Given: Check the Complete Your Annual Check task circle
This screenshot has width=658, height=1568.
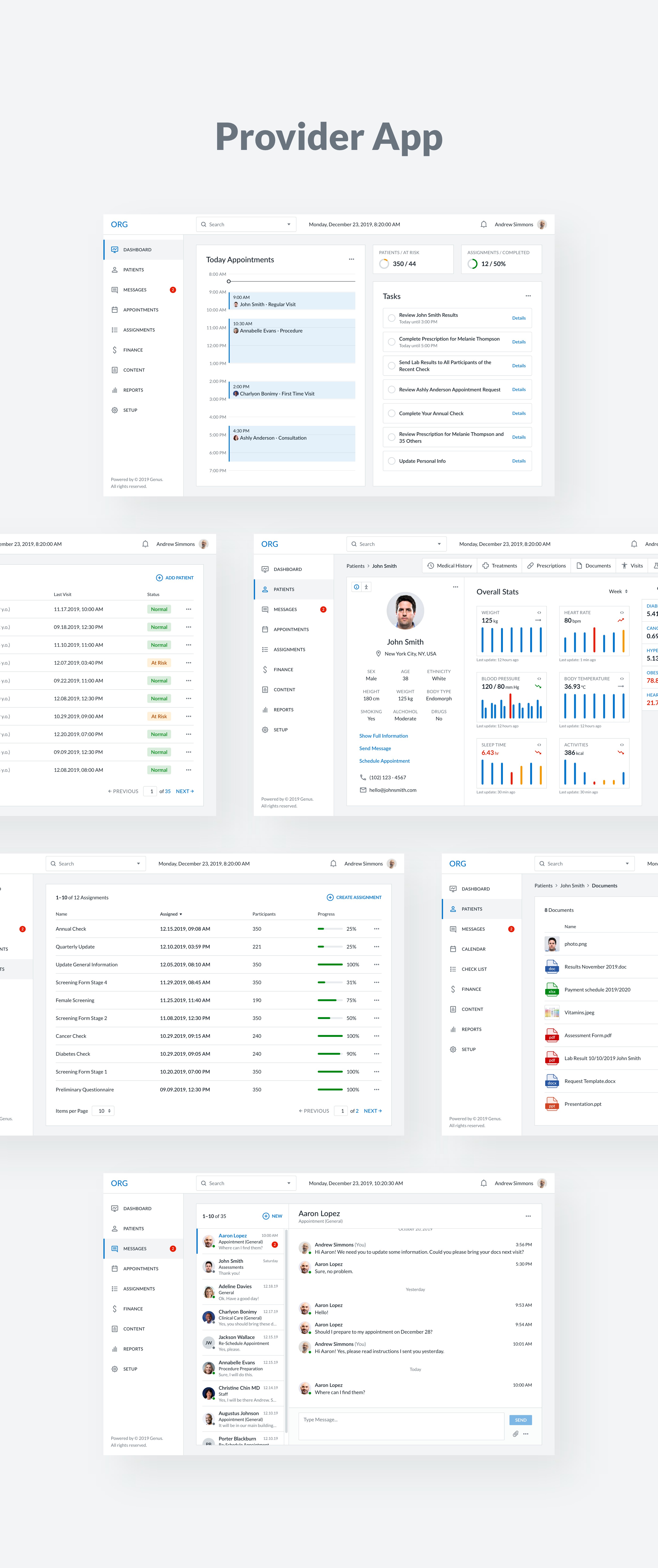Looking at the screenshot, I should coord(391,413).
